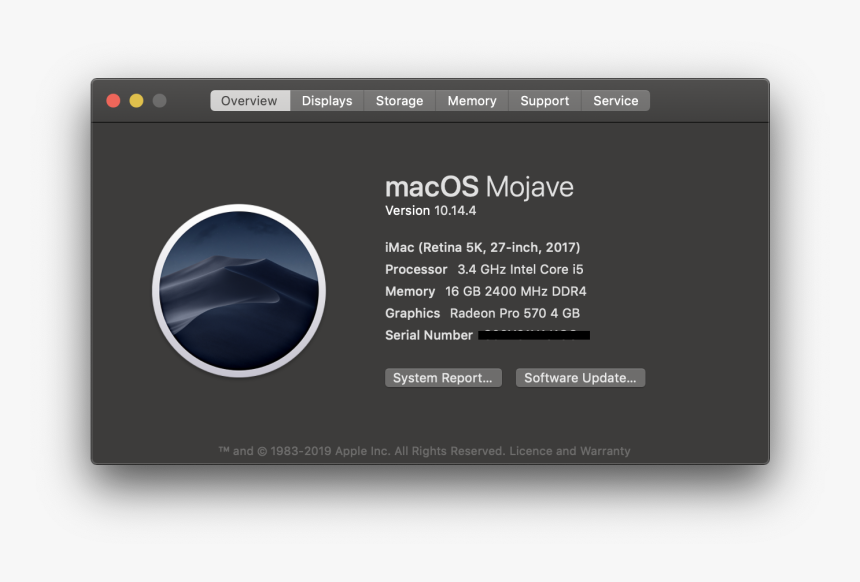Check for updates via Software Update...
Image resolution: width=860 pixels, height=582 pixels.
pos(580,378)
